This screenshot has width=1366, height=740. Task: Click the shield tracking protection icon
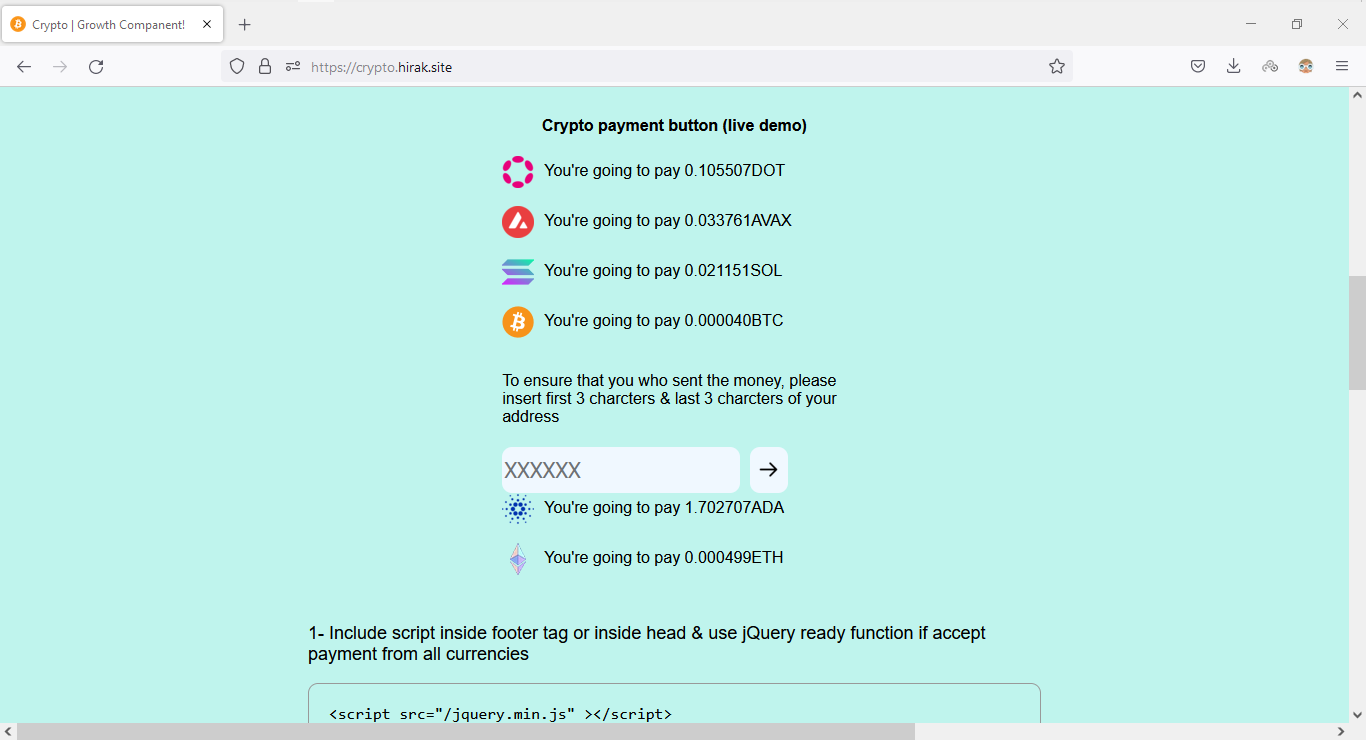(x=237, y=67)
